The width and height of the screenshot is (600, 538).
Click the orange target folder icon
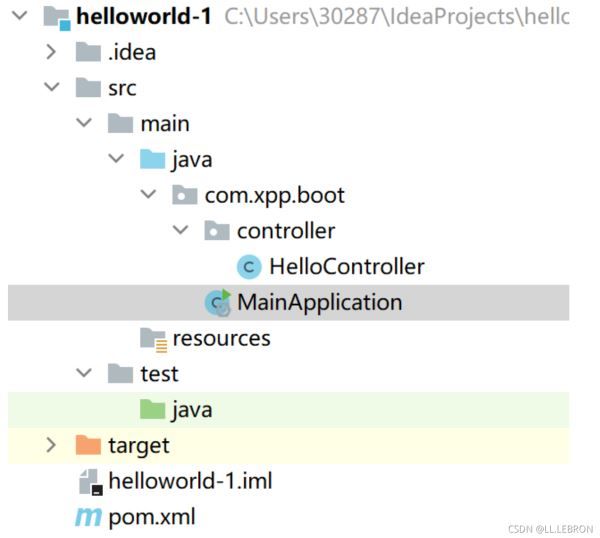click(88, 445)
